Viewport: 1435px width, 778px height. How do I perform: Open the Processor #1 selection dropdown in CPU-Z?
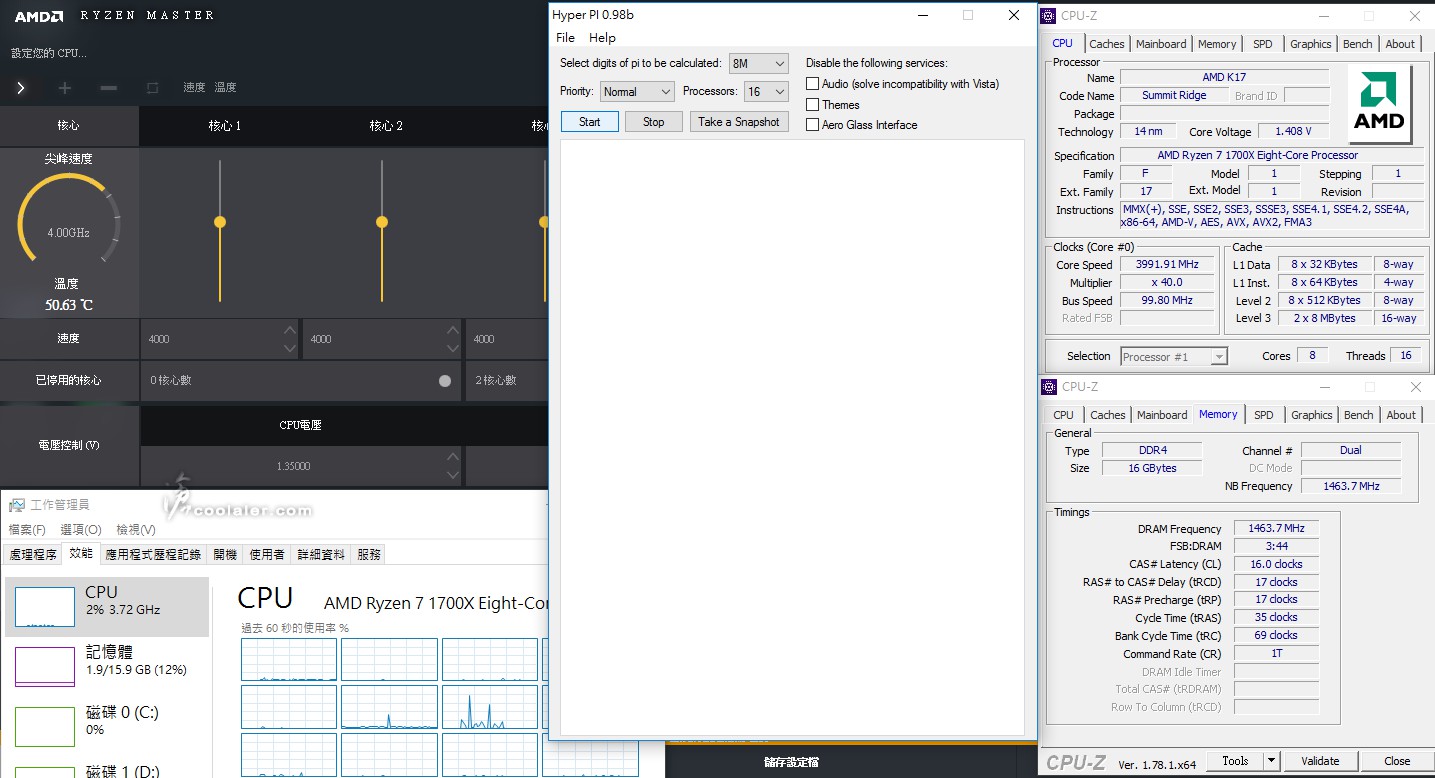click(x=1174, y=357)
